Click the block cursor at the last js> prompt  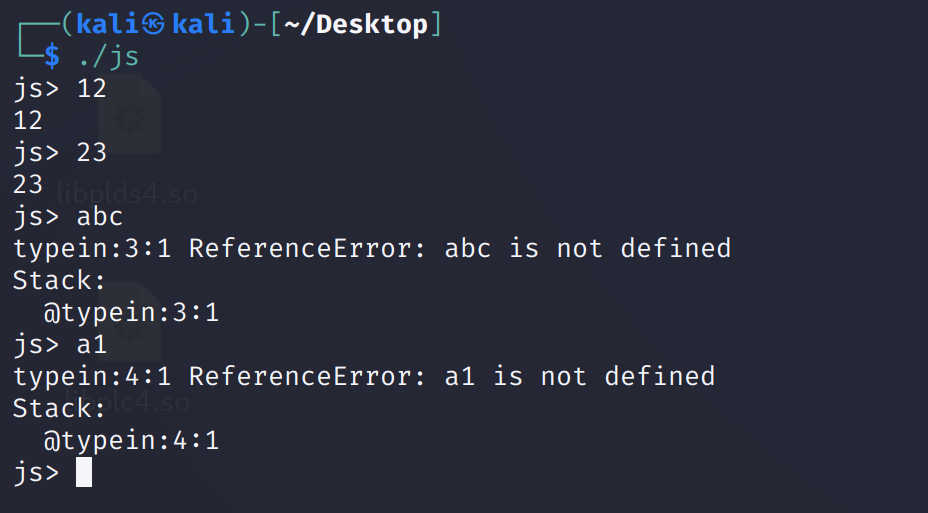click(x=84, y=472)
